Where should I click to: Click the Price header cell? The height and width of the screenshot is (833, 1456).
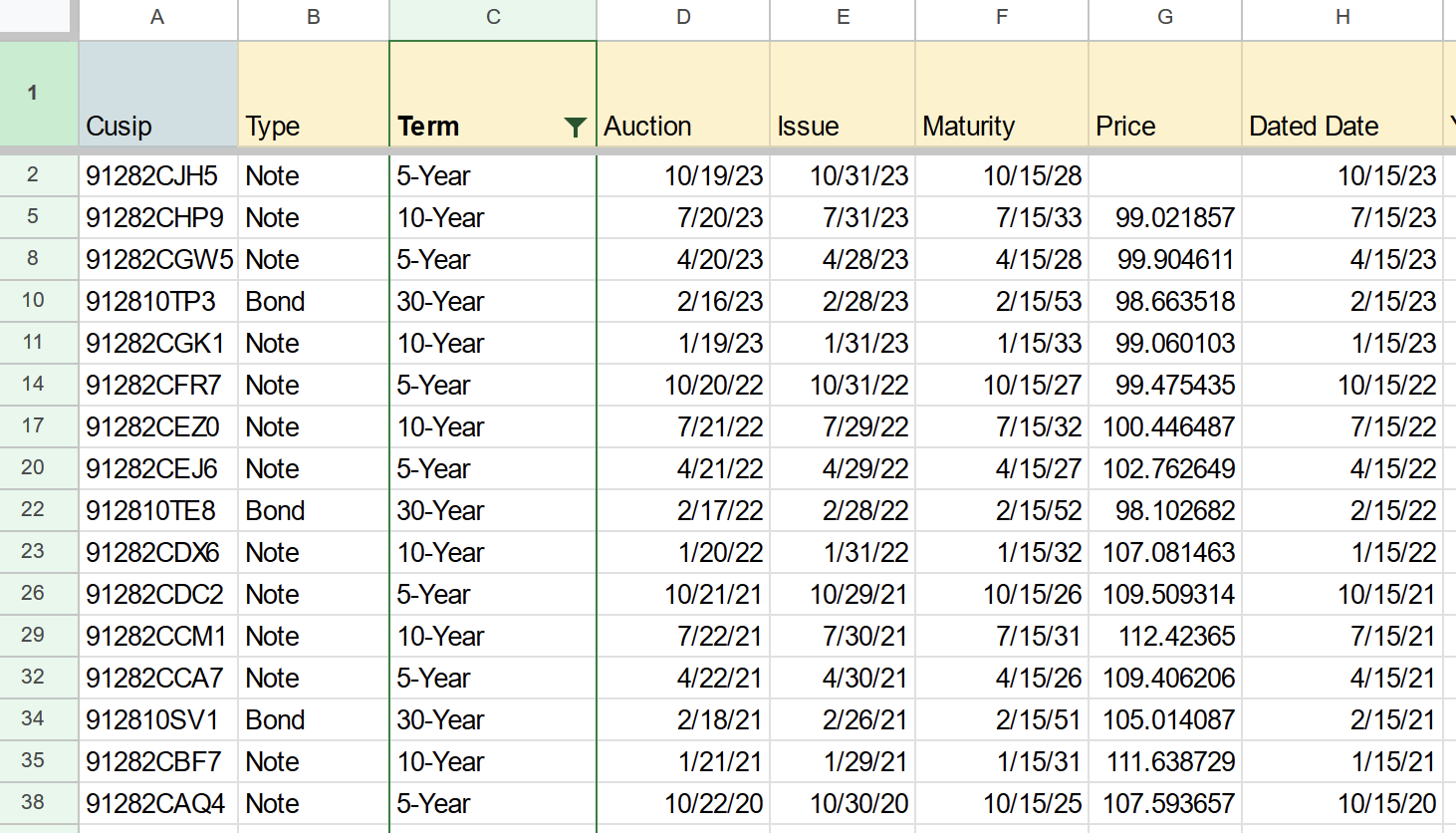[x=1165, y=94]
